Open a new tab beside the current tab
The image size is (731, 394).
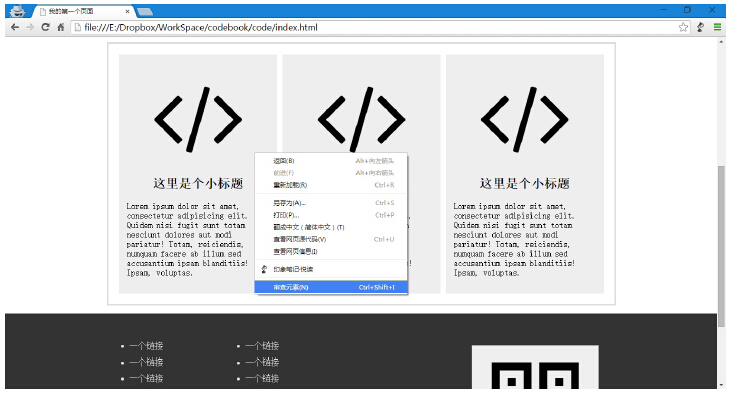click(145, 11)
